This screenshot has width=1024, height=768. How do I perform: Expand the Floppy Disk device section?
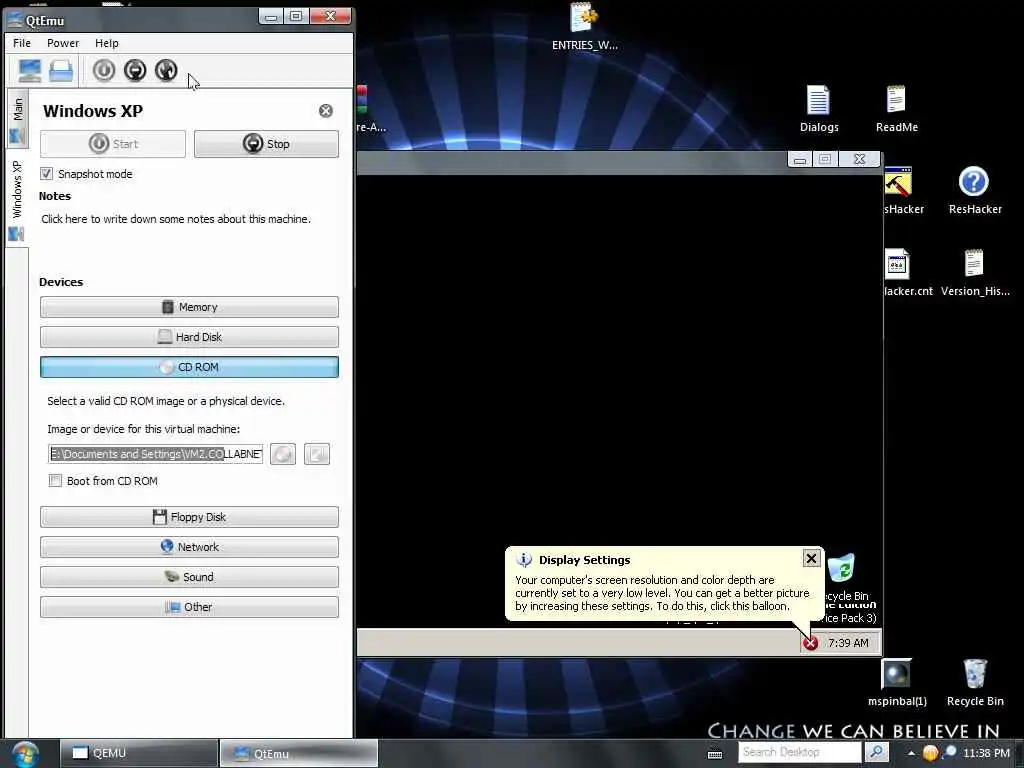tap(189, 517)
